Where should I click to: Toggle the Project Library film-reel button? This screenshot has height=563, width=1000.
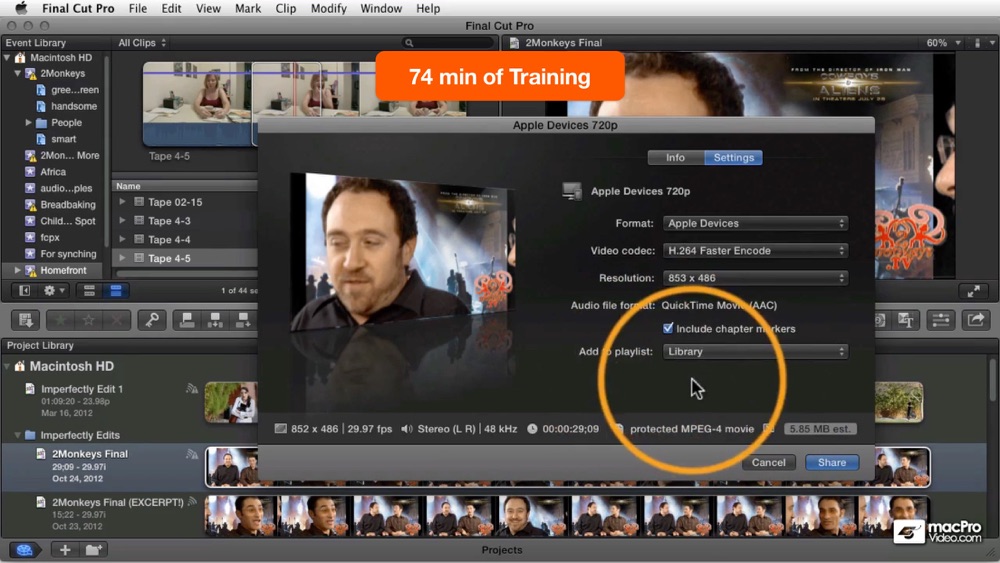[x=24, y=550]
